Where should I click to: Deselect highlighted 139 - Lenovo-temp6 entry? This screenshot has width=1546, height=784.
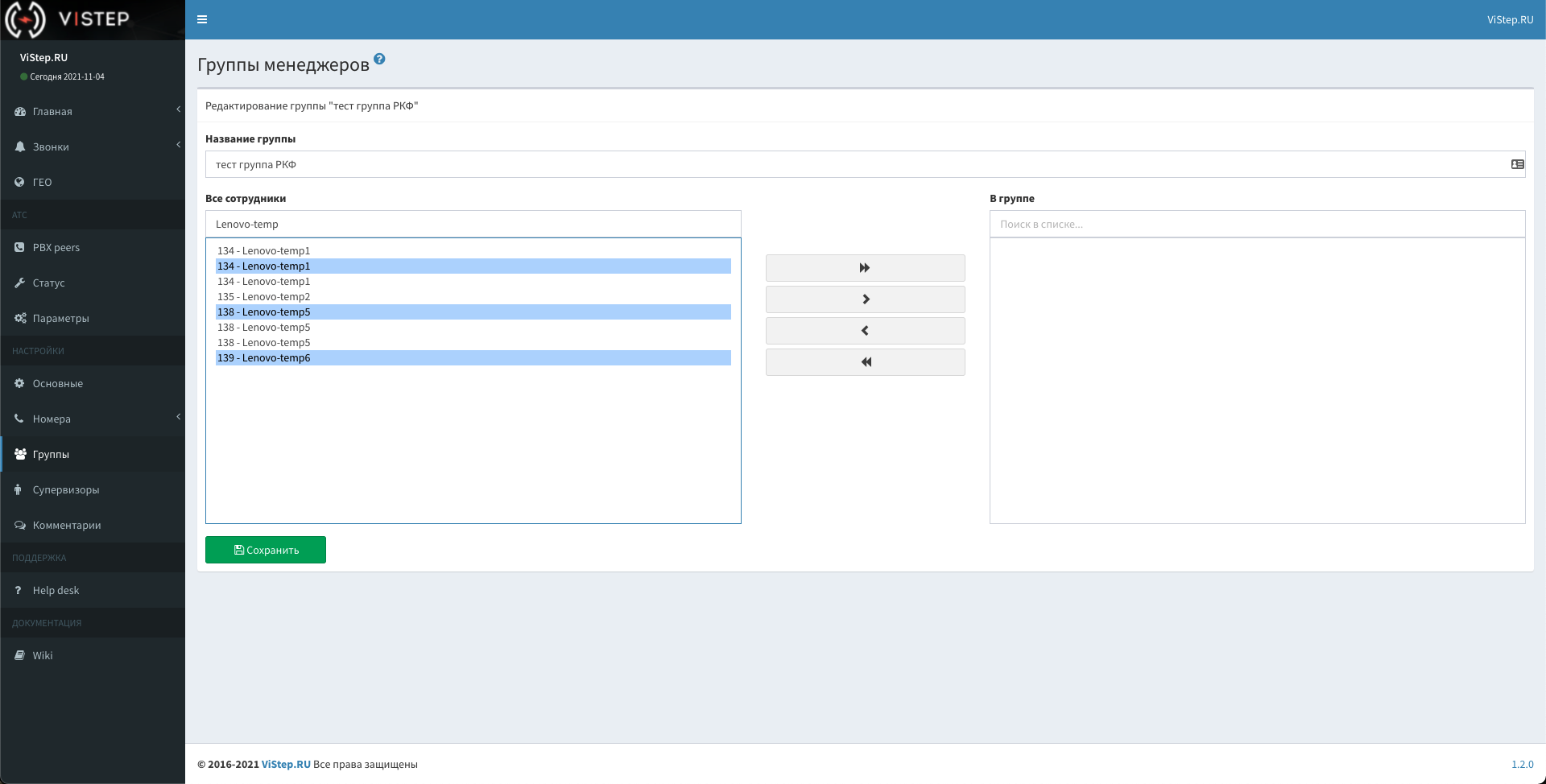coord(264,358)
